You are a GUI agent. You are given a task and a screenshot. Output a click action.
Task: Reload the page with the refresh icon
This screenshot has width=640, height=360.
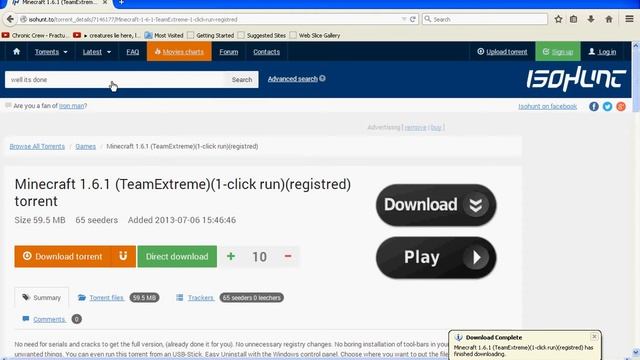click(x=413, y=19)
